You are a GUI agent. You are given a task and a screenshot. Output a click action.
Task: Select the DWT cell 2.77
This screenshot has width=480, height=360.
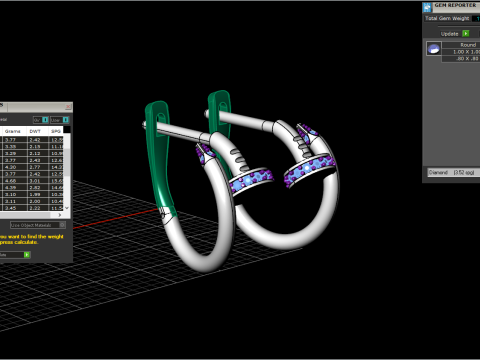(38, 167)
